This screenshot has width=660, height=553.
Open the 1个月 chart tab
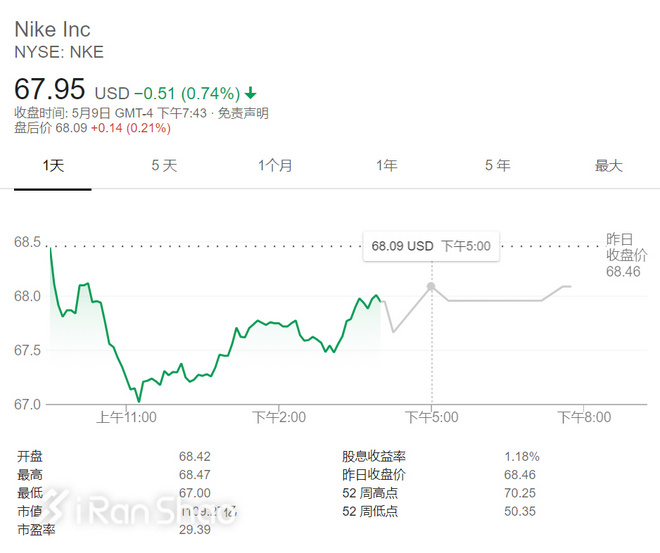coord(275,166)
